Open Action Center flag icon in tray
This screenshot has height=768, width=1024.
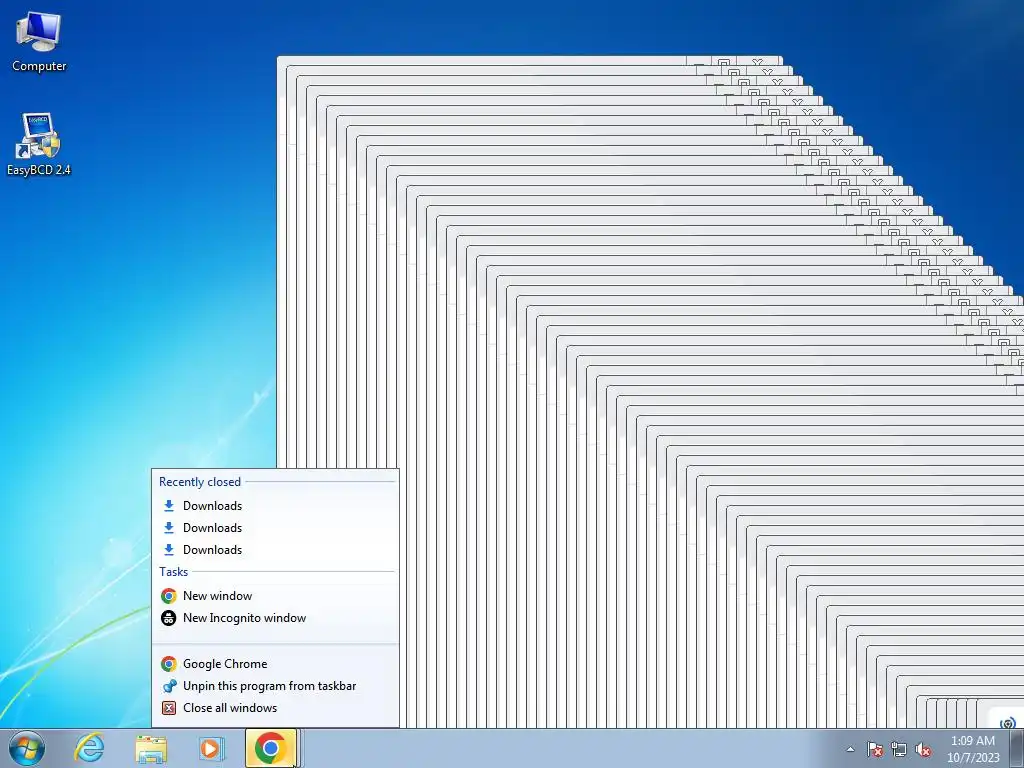(874, 749)
